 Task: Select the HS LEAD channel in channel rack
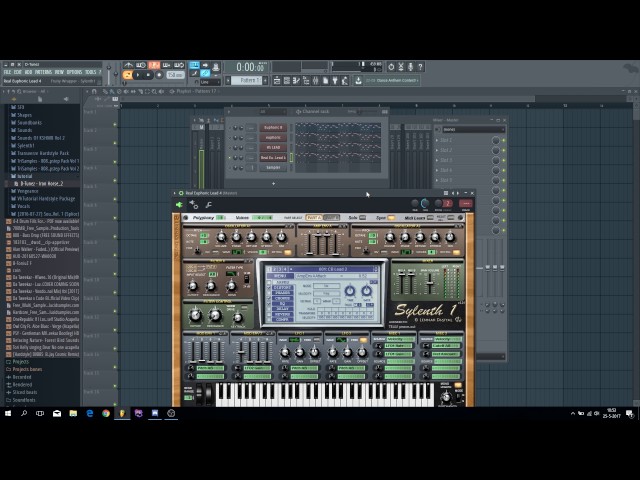[273, 147]
